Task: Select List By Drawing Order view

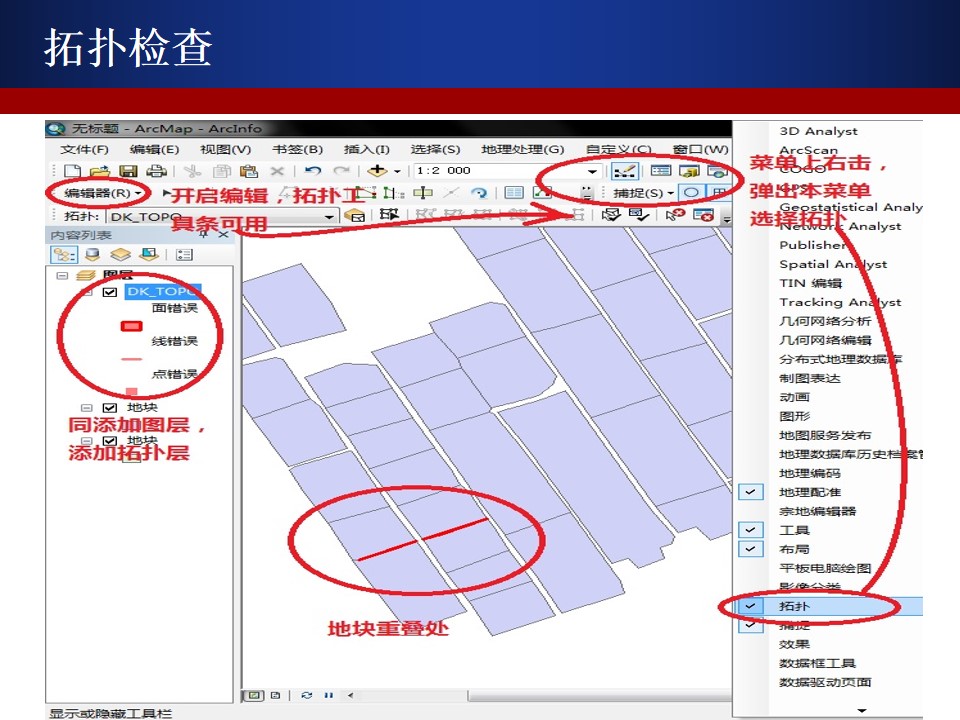Action: coord(64,255)
